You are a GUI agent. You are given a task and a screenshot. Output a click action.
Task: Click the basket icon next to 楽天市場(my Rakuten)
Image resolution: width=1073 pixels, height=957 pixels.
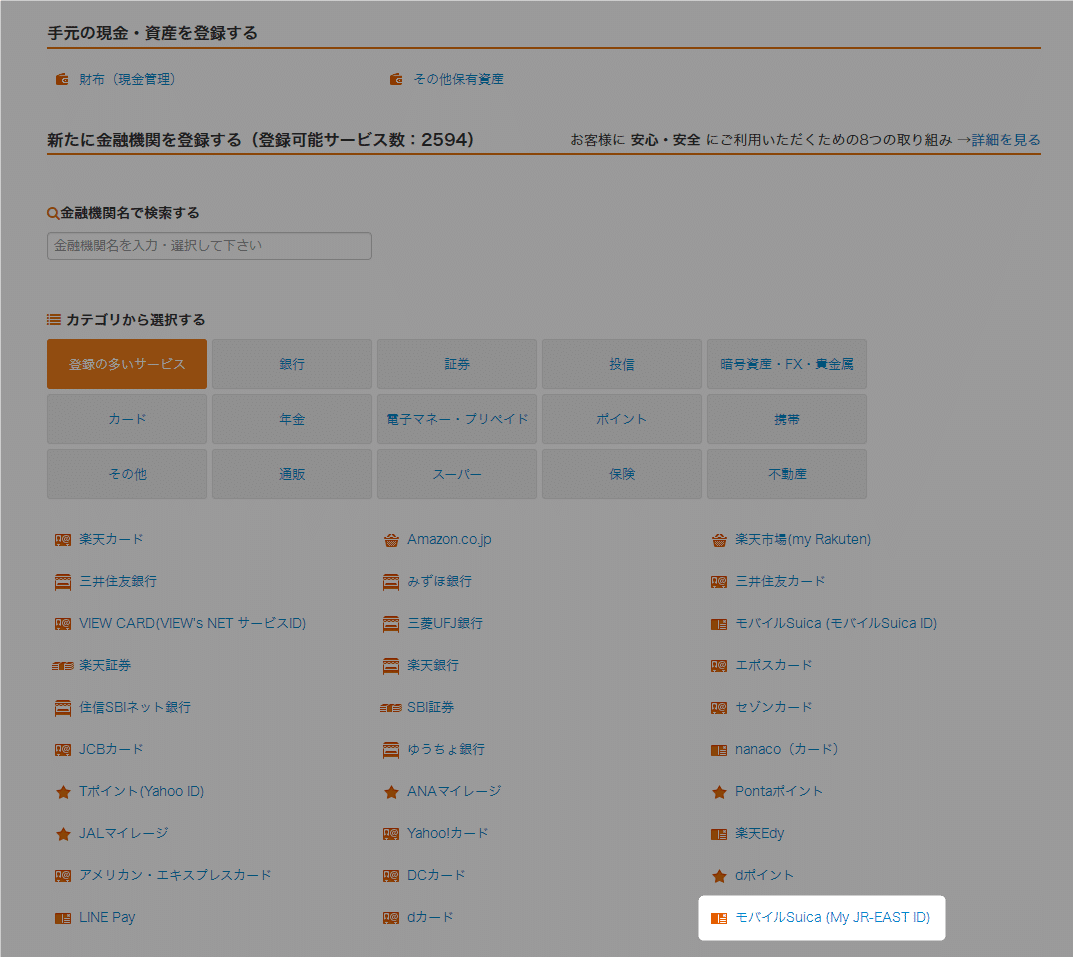click(x=719, y=540)
